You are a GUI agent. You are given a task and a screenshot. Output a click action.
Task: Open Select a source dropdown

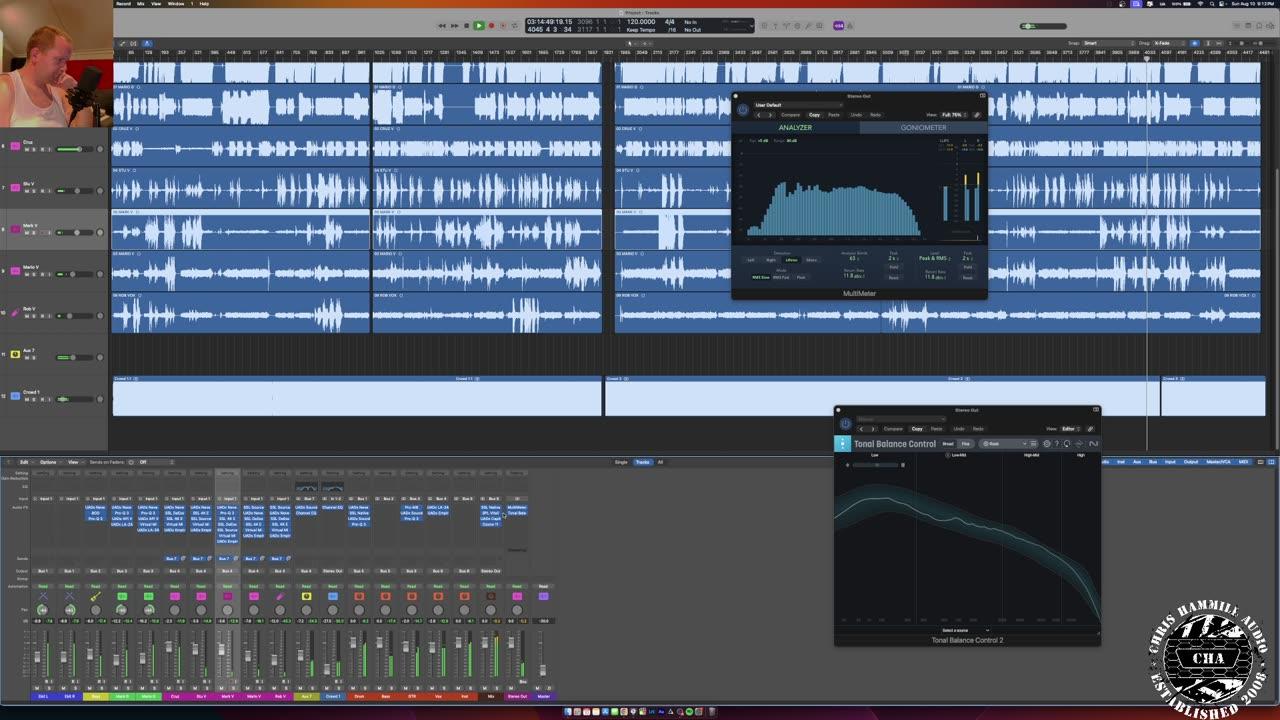966,630
